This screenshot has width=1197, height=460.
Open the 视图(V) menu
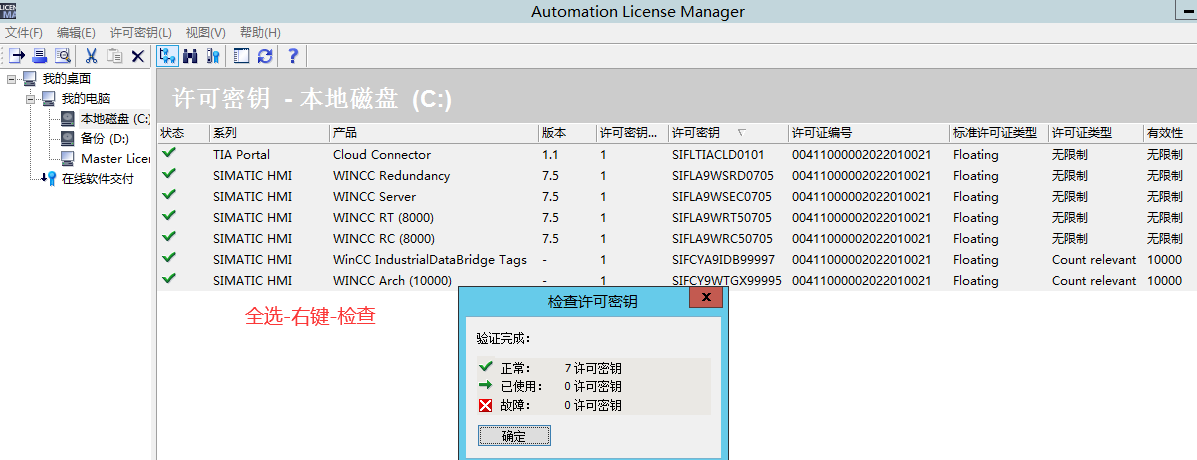coord(206,33)
